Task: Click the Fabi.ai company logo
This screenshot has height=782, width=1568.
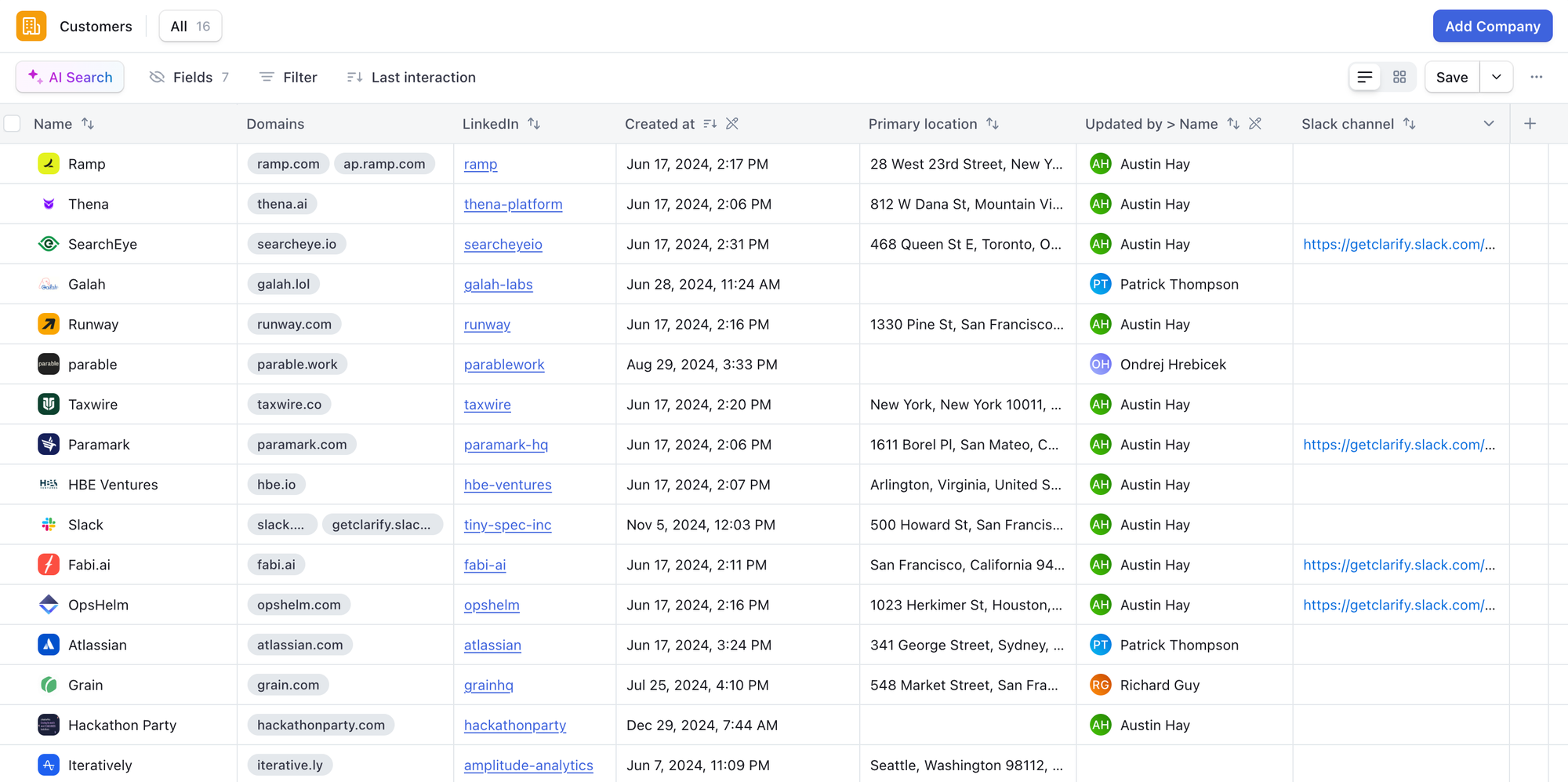Action: (x=49, y=565)
